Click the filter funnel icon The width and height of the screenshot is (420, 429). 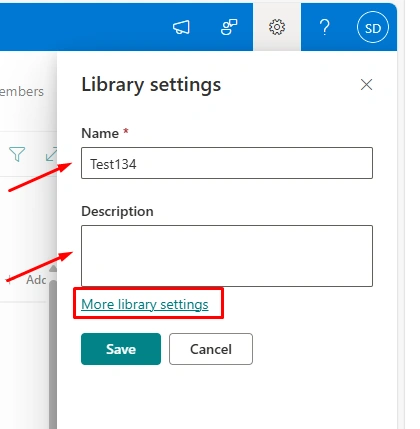[17, 155]
